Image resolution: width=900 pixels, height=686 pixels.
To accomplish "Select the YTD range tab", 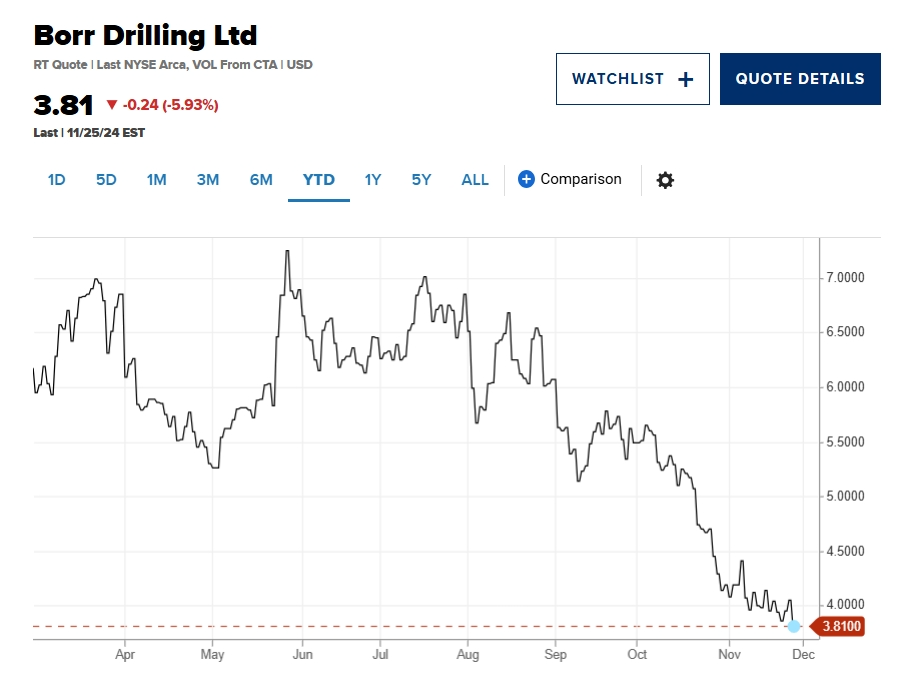I will pos(319,180).
